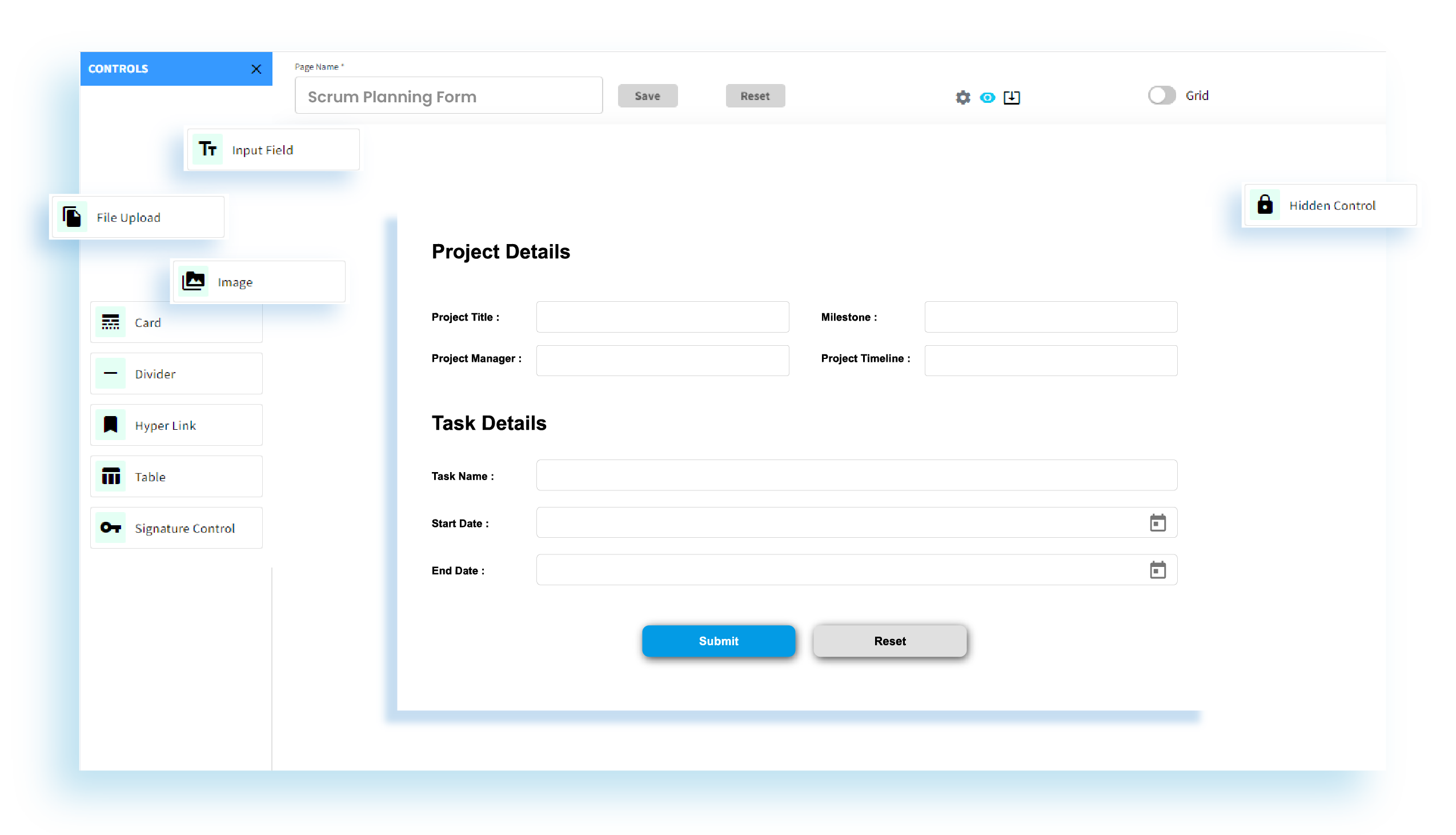The height and width of the screenshot is (835, 1456).
Task: Submit the Scrum Planning Form
Action: 719,641
